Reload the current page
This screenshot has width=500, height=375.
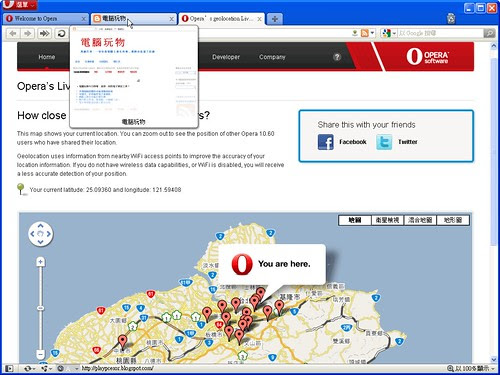pyautogui.click(x=61, y=33)
